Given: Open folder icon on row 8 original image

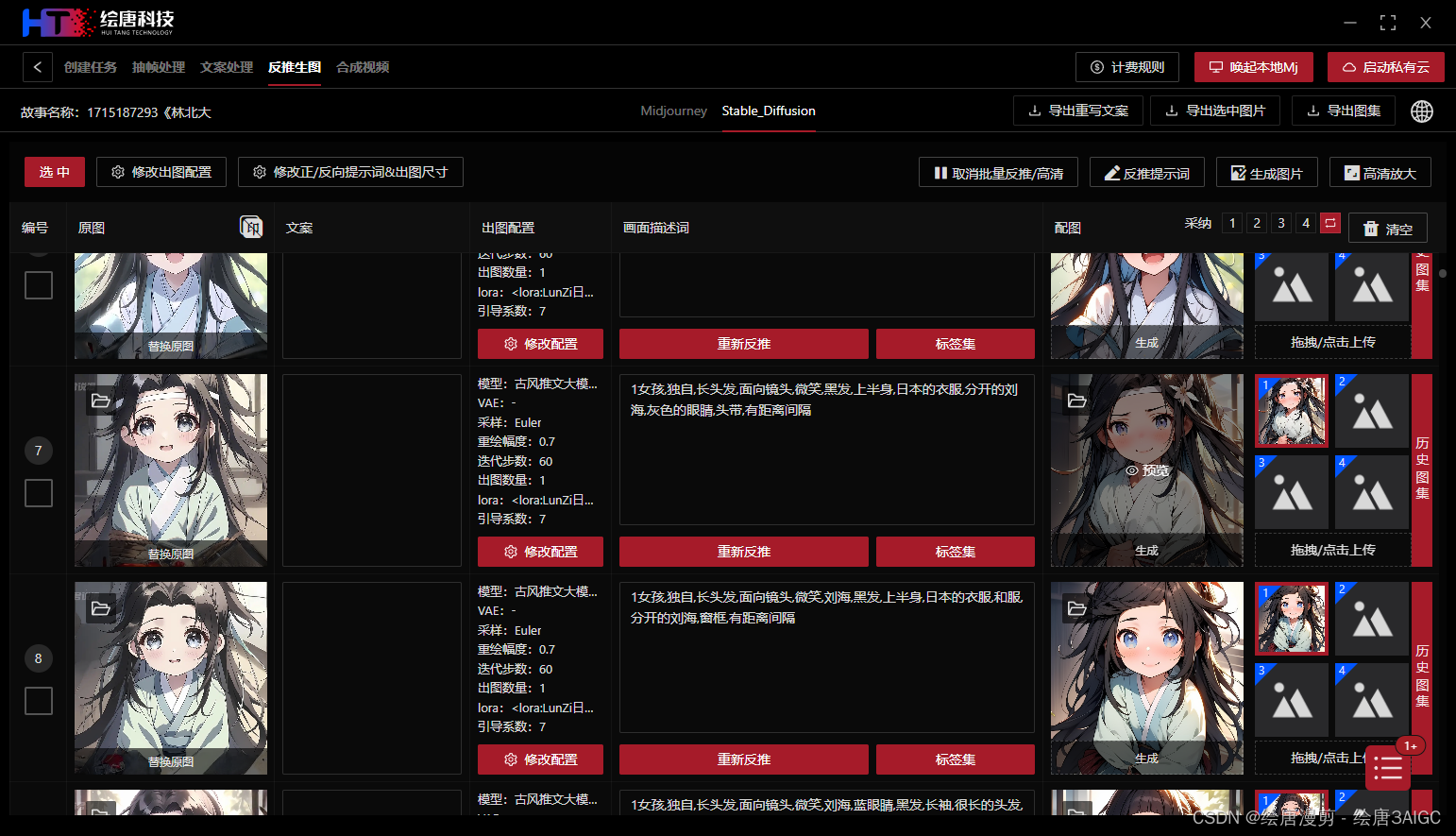Looking at the screenshot, I should (100, 608).
